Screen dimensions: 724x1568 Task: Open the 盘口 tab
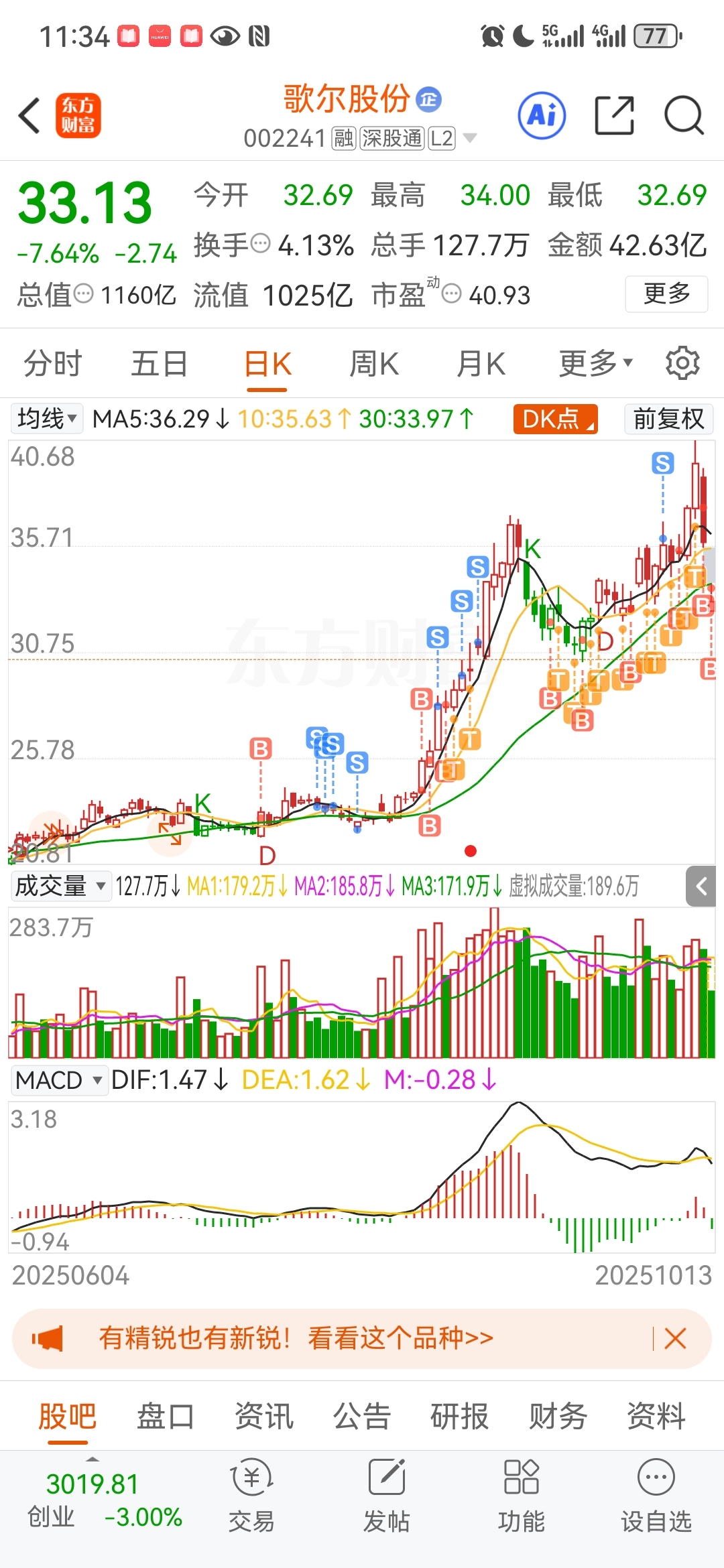165,1417
